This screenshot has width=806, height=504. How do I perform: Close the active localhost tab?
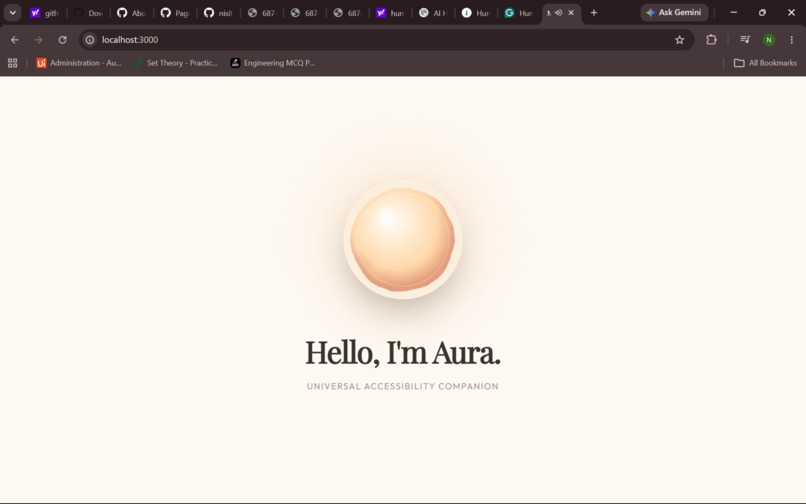(571, 13)
